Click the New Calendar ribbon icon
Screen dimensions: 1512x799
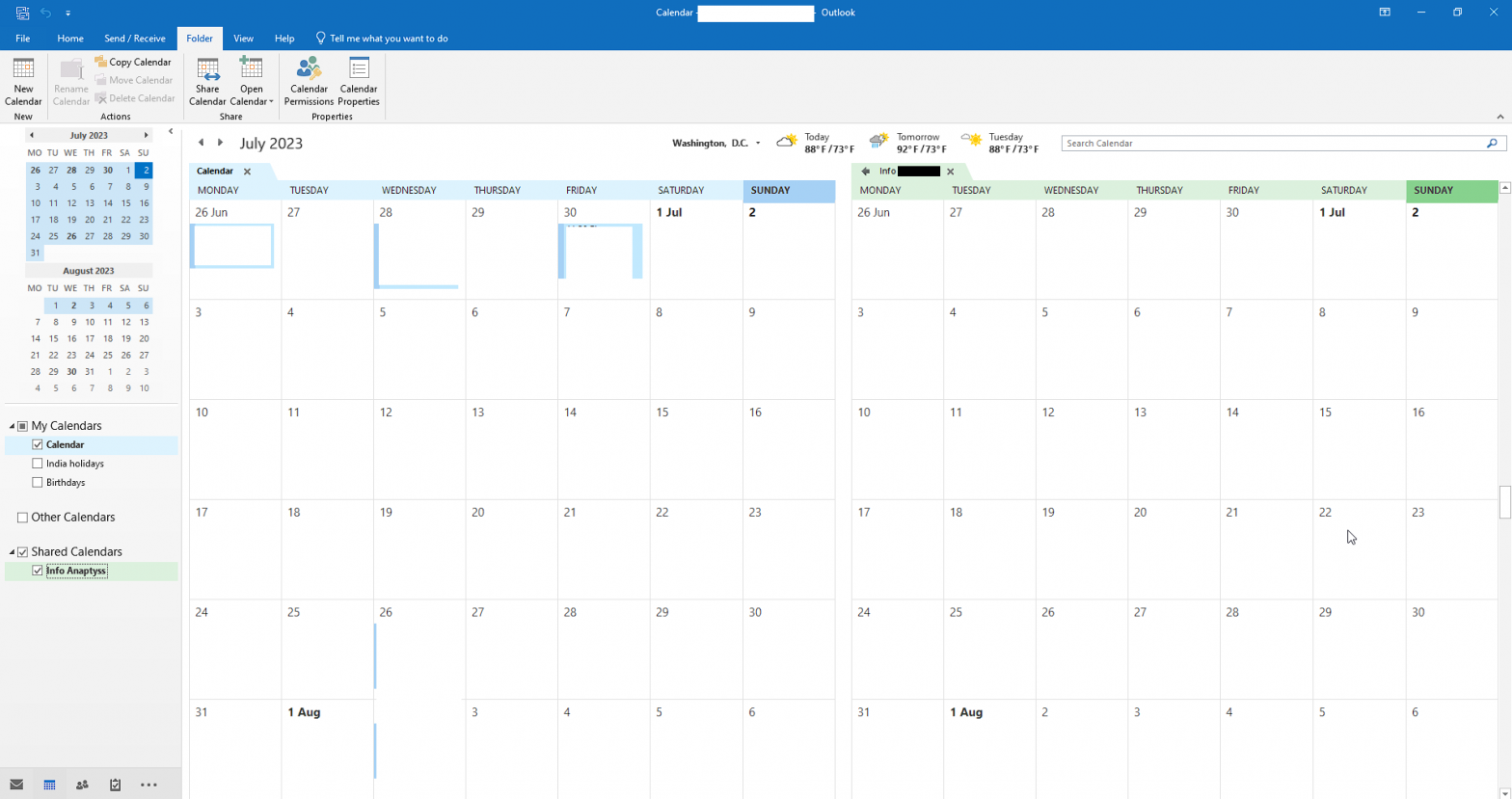point(23,81)
